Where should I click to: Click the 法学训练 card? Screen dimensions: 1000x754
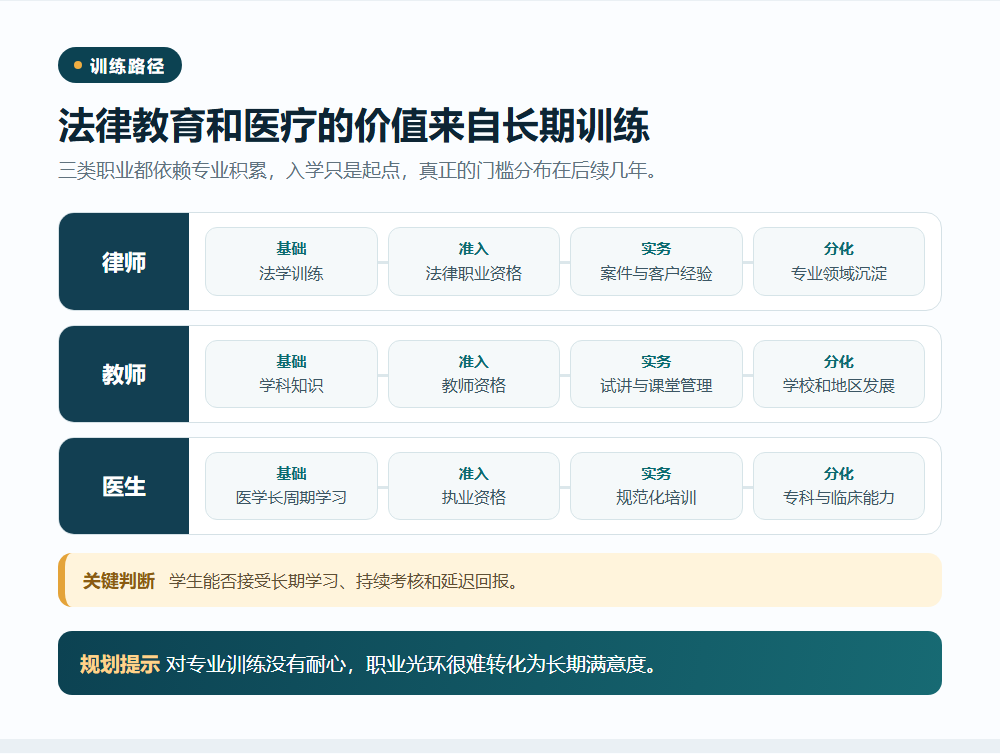(291, 262)
